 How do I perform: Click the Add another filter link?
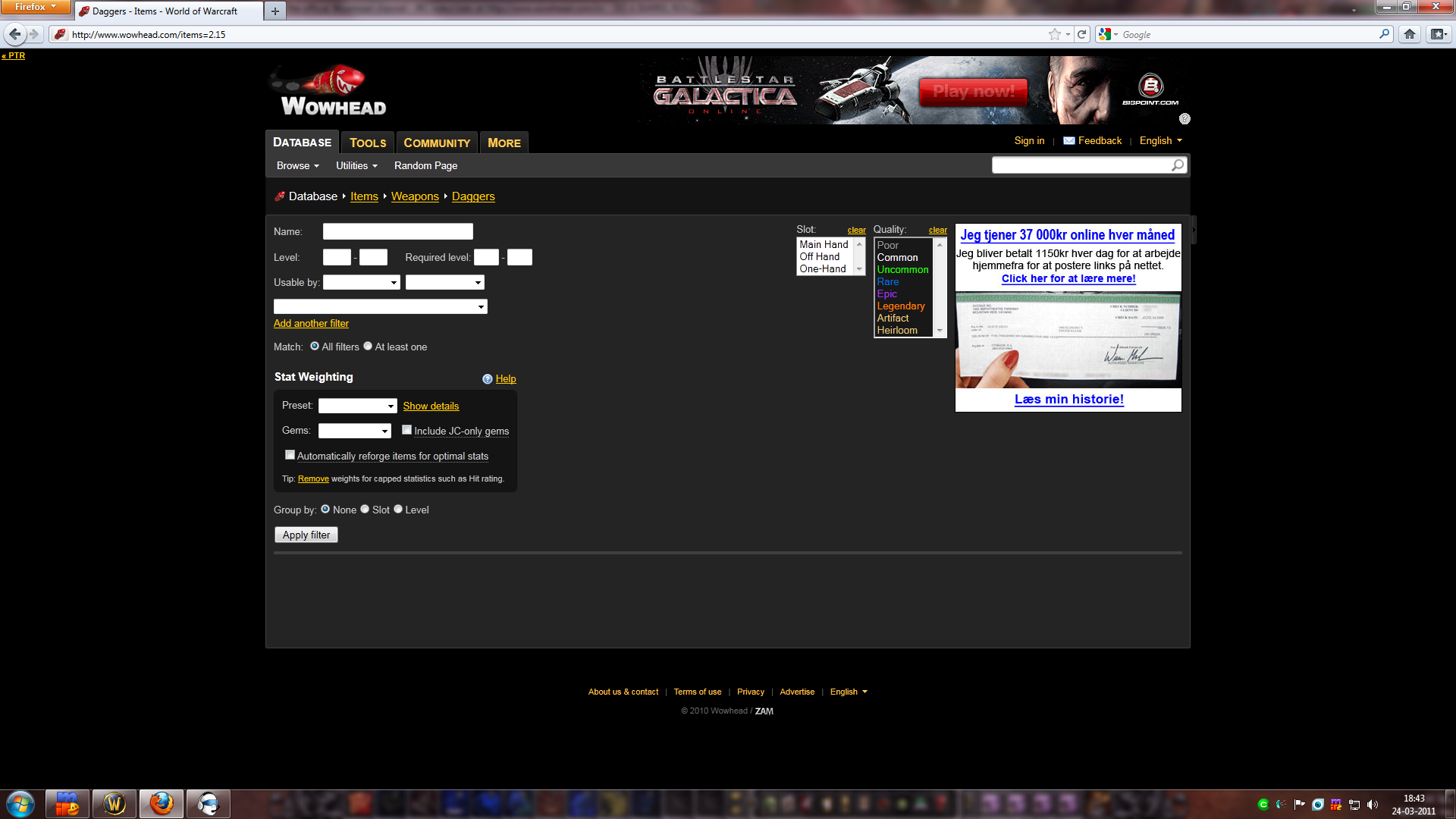tap(311, 323)
